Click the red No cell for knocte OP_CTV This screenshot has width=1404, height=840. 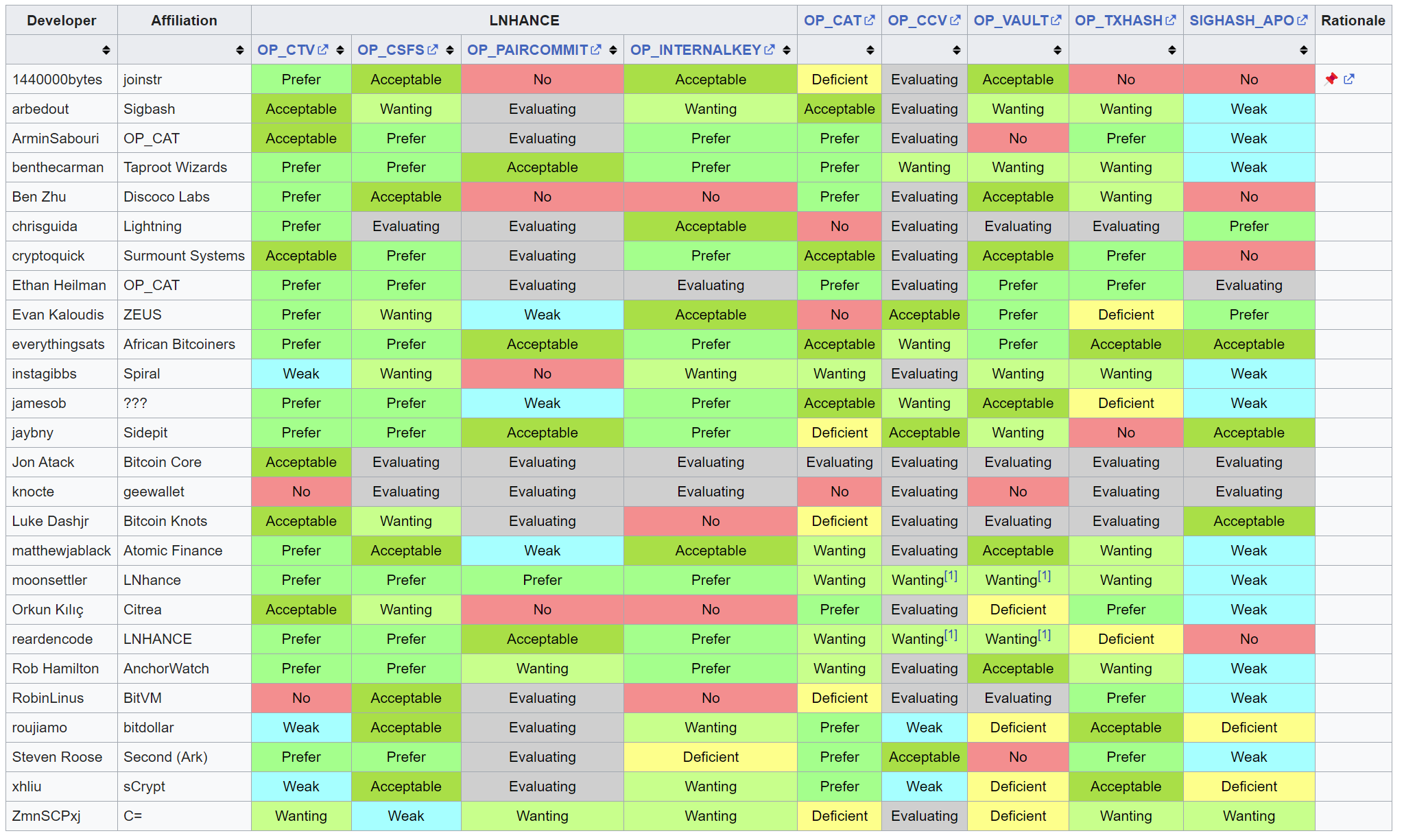click(x=301, y=492)
